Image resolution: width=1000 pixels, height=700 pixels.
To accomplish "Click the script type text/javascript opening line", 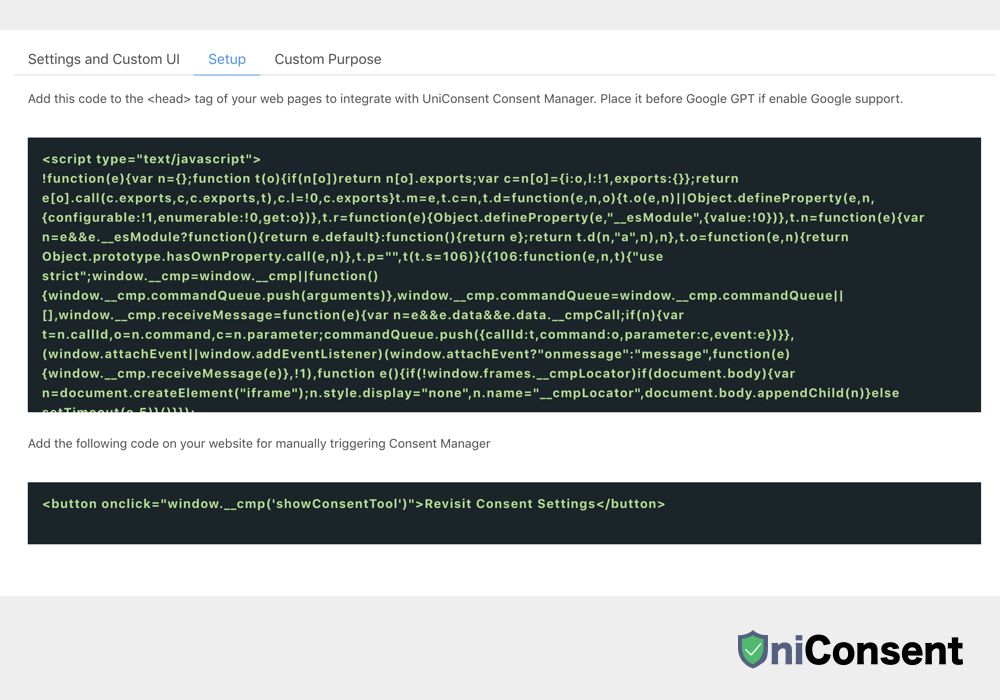I will 151,159.
